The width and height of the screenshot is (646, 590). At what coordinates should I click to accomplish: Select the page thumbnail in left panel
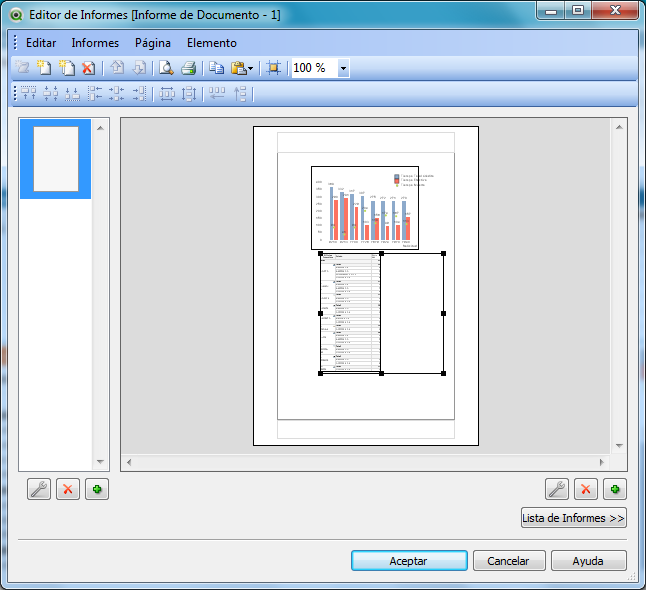[x=56, y=159]
